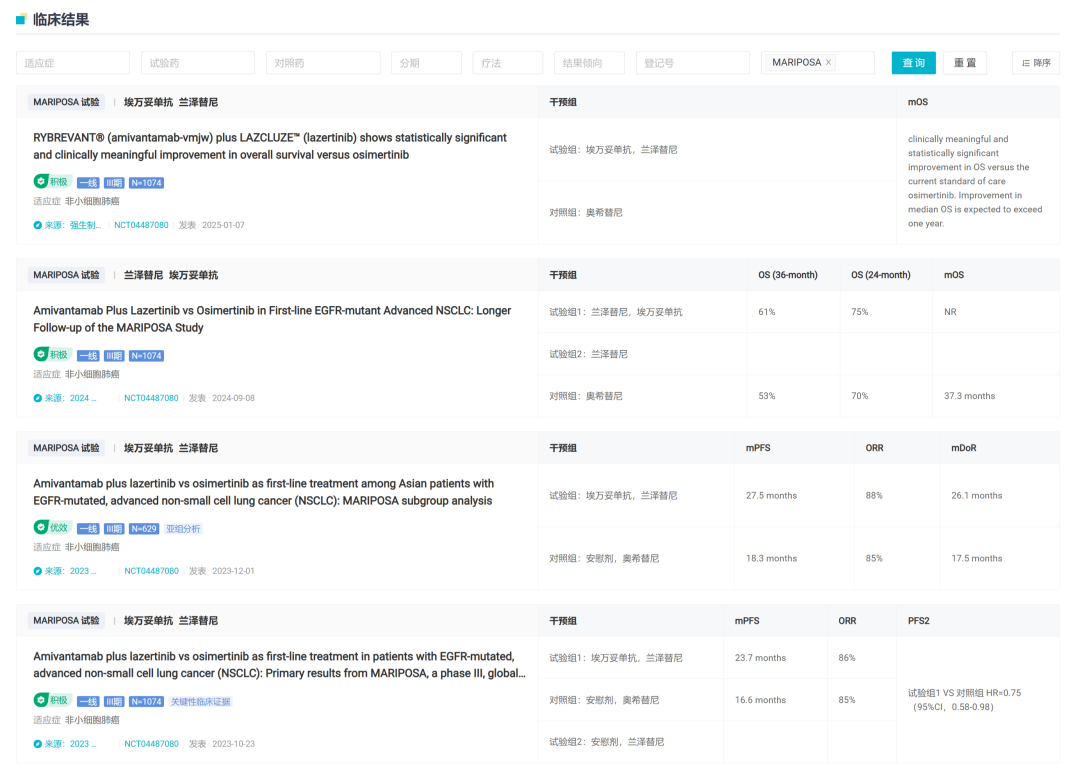Click the 积极 shield icon in first card
This screenshot has width=1080, height=772.
point(41,181)
